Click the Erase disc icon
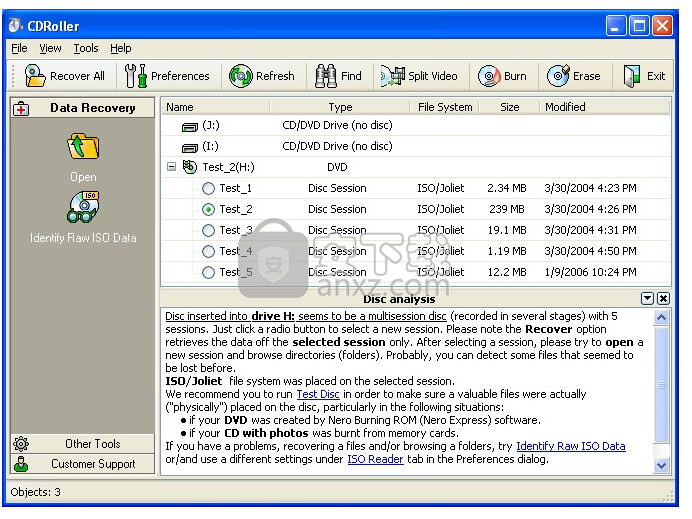The width and height of the screenshot is (692, 519). 558,76
